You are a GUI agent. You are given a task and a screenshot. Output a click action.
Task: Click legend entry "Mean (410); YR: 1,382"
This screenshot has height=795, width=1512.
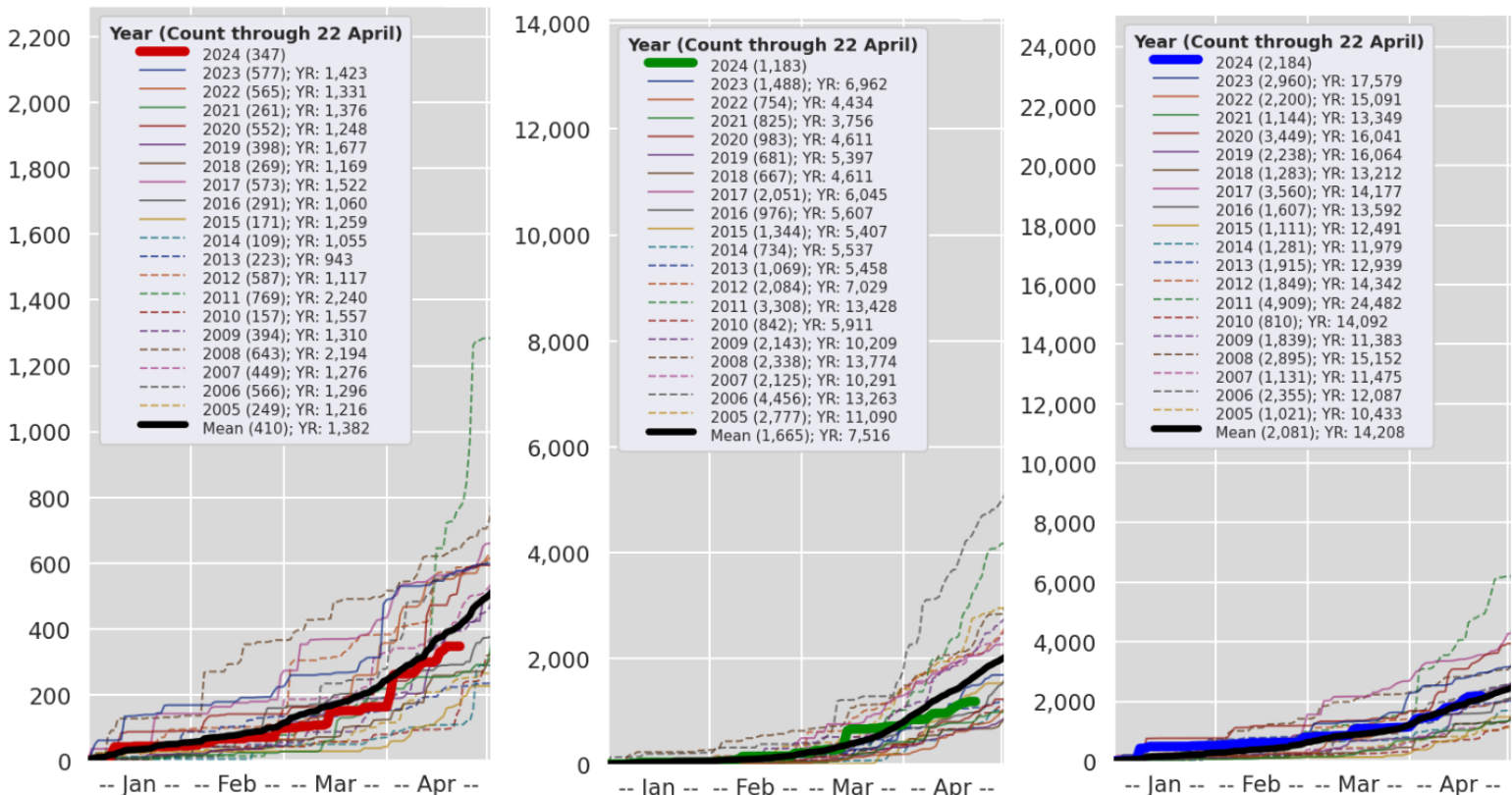[286, 427]
